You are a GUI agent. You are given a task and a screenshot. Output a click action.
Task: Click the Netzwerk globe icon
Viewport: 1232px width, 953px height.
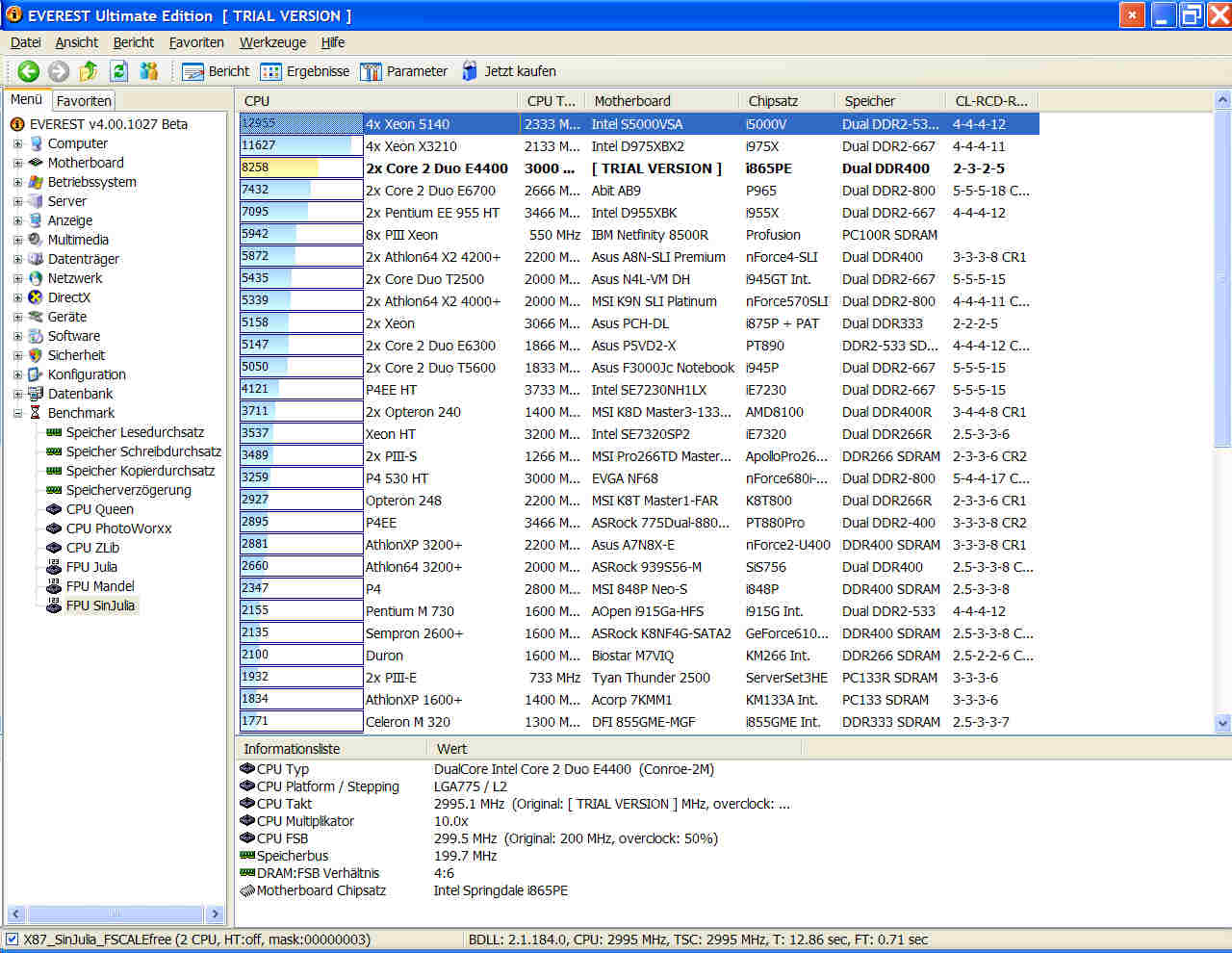36,278
